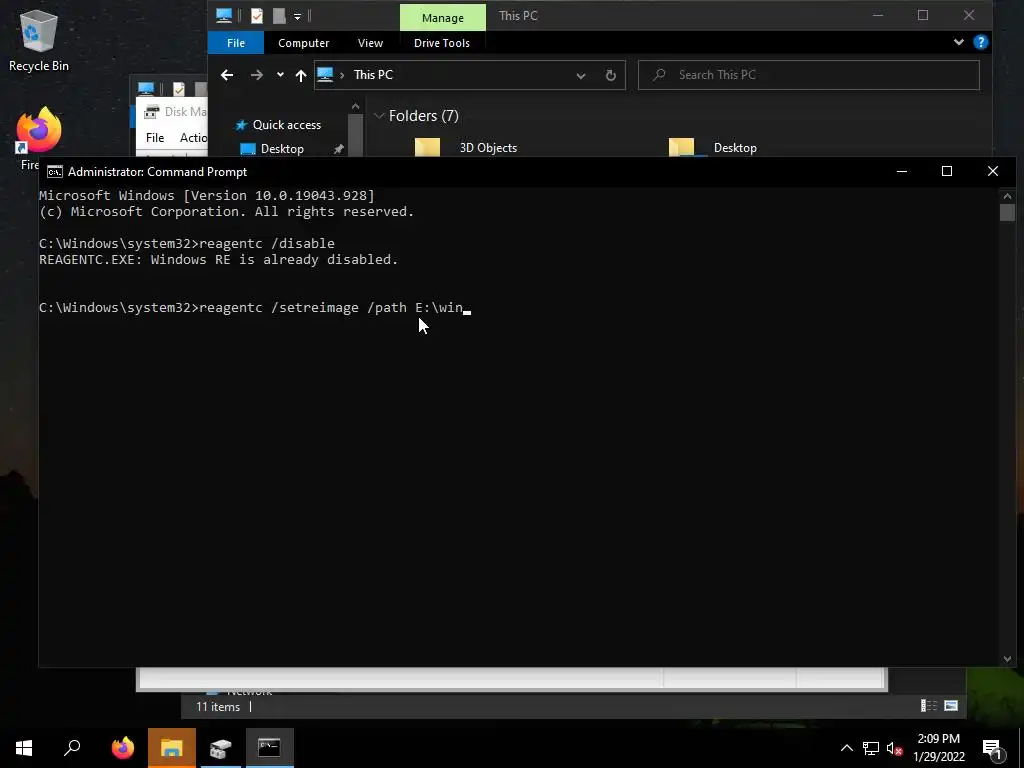The image size is (1024, 768).
Task: Switch Explorer to large icons view
Action: pos(951,705)
